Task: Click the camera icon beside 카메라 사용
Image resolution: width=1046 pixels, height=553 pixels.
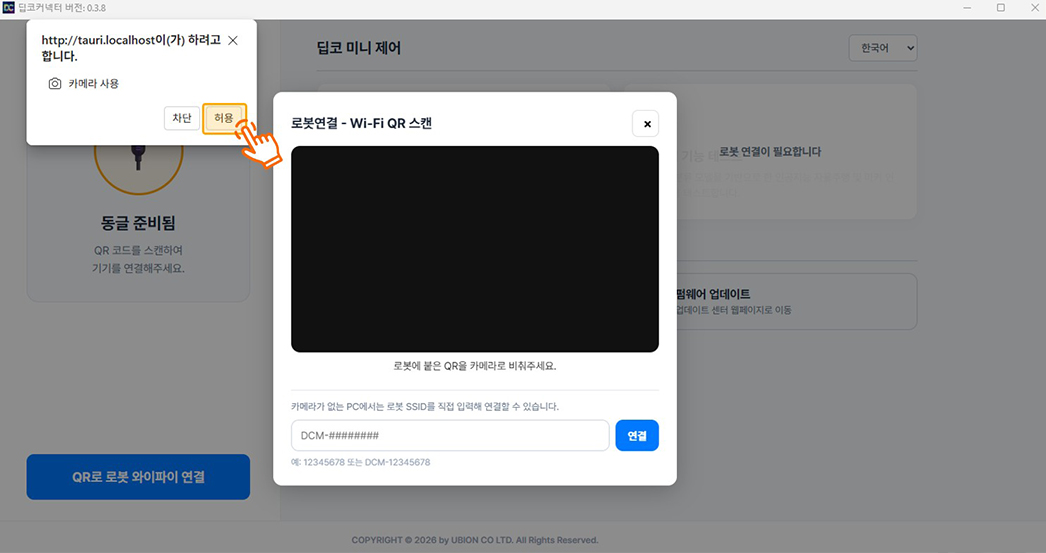Action: point(55,83)
